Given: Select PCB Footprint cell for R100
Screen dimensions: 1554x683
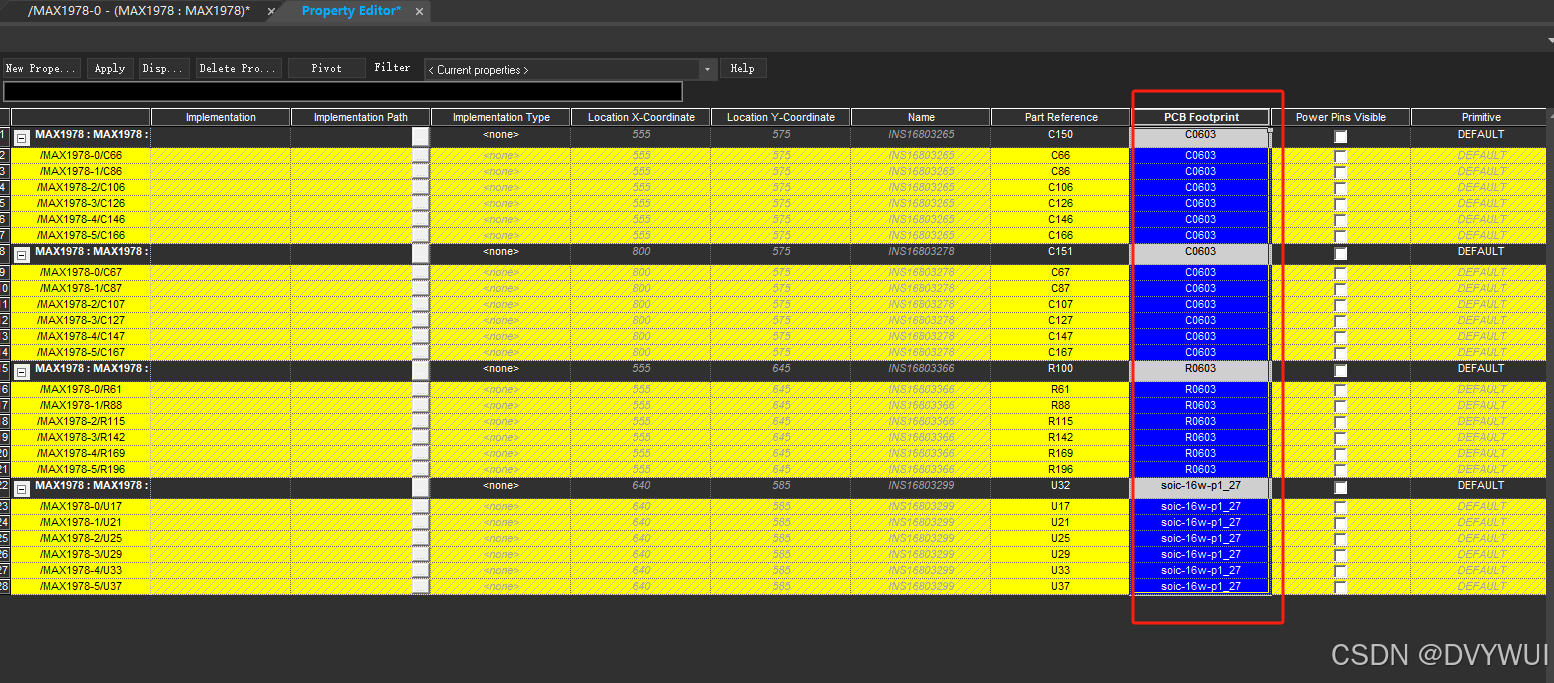Looking at the screenshot, I should (x=1201, y=369).
